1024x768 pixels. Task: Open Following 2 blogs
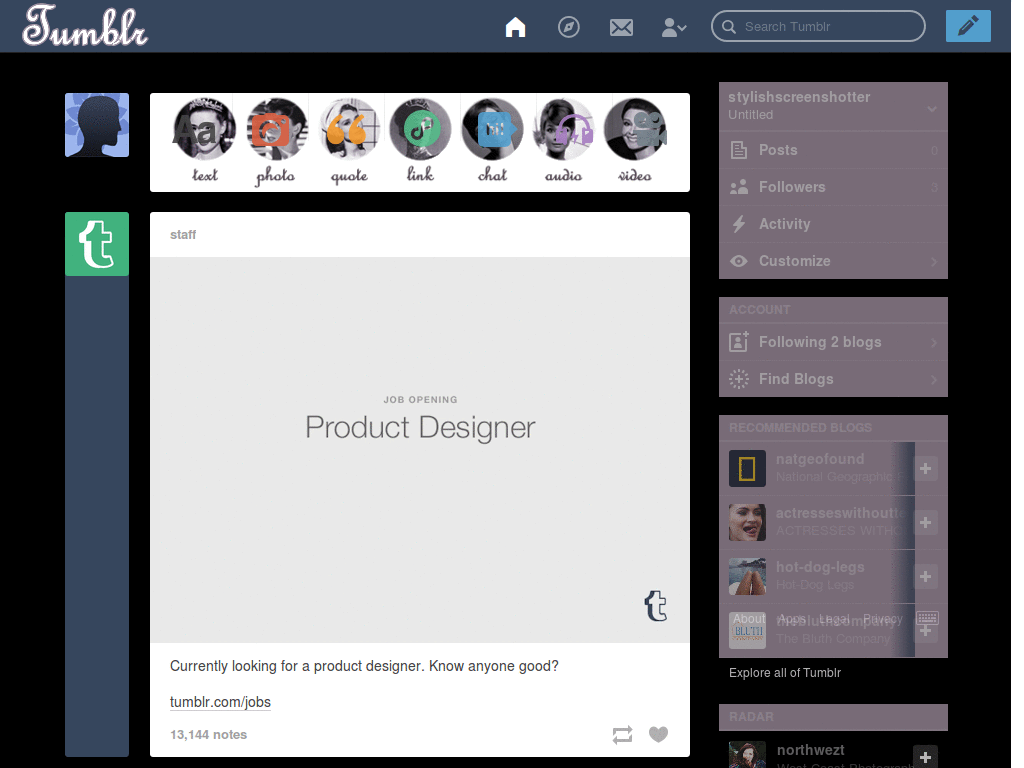point(833,342)
